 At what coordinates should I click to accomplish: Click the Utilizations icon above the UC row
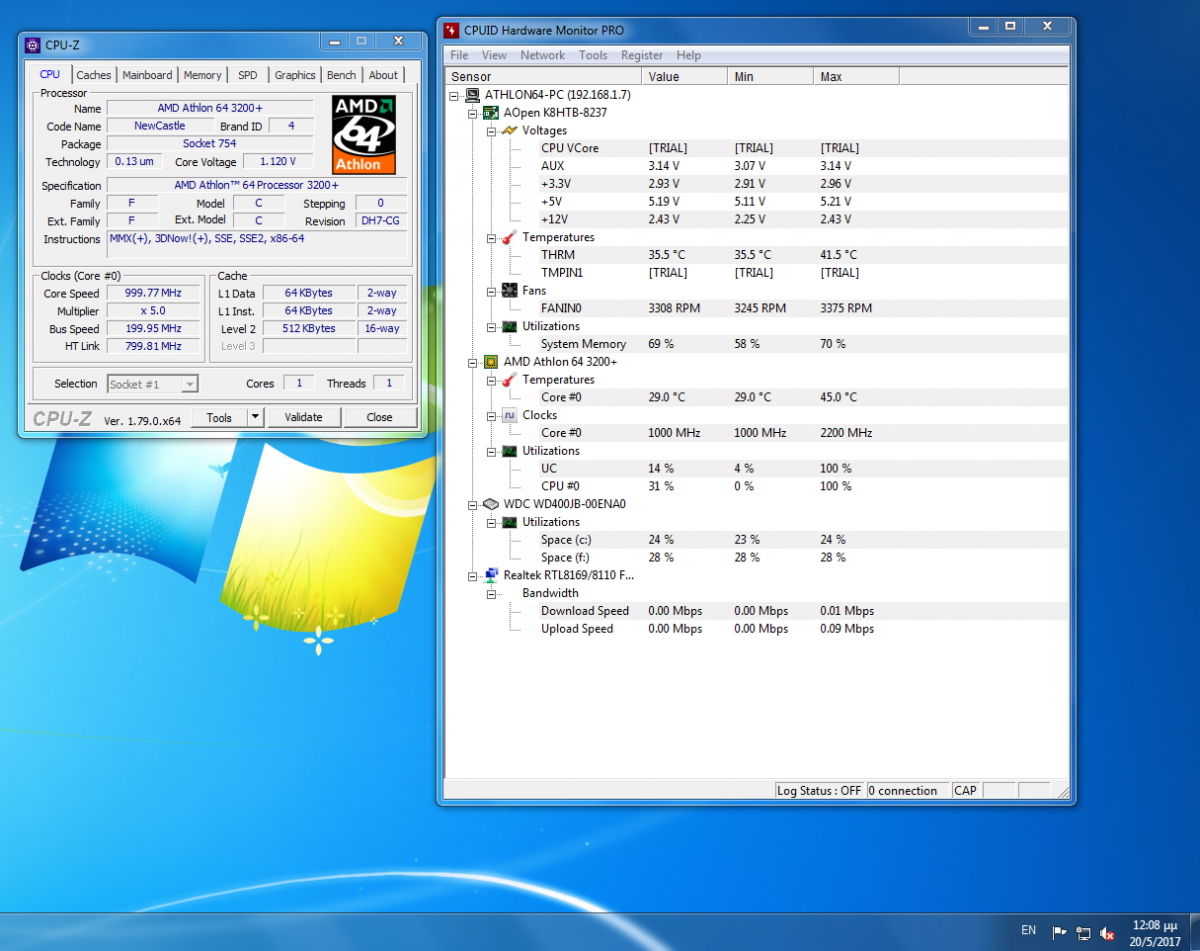pyautogui.click(x=509, y=451)
